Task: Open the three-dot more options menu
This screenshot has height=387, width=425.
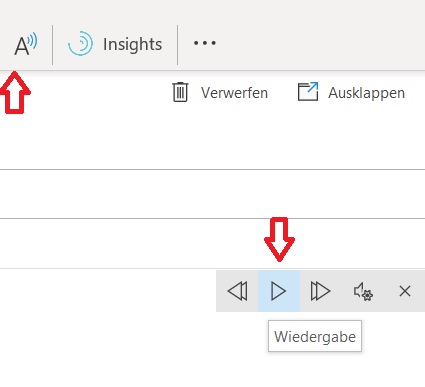Action: (x=205, y=43)
